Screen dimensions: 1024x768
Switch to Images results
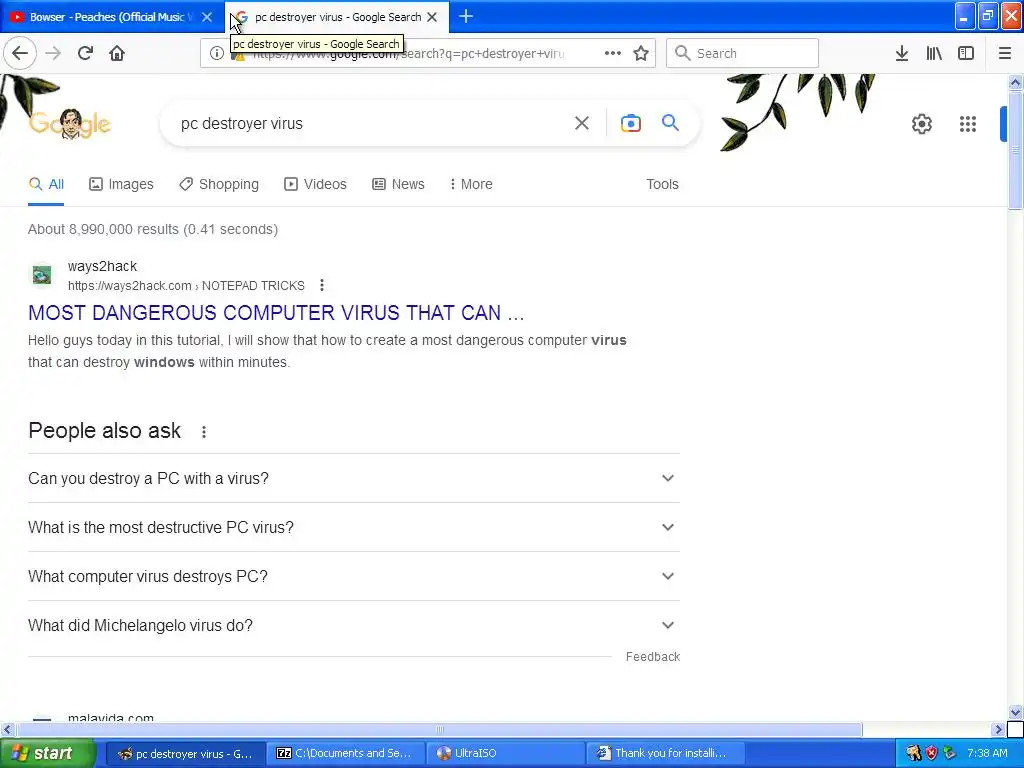(121, 184)
